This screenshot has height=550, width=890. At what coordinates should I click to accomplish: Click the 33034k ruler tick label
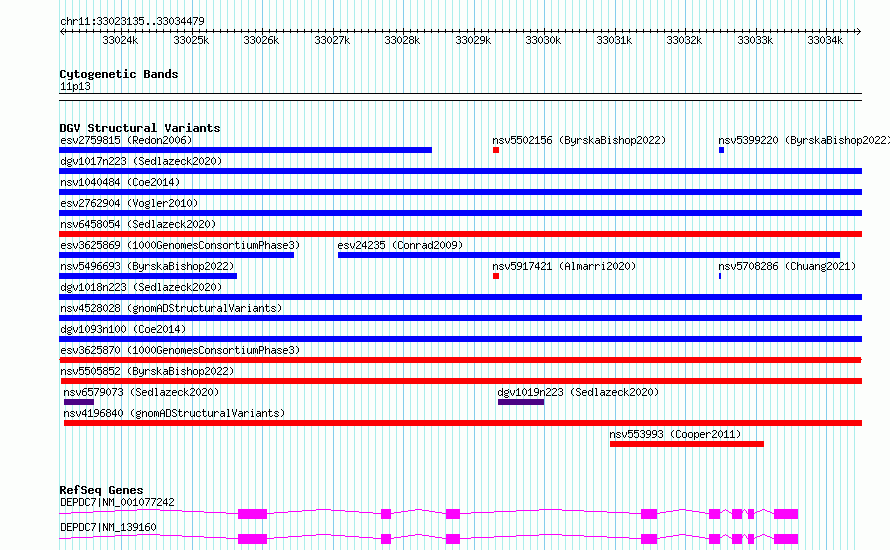coord(825,40)
